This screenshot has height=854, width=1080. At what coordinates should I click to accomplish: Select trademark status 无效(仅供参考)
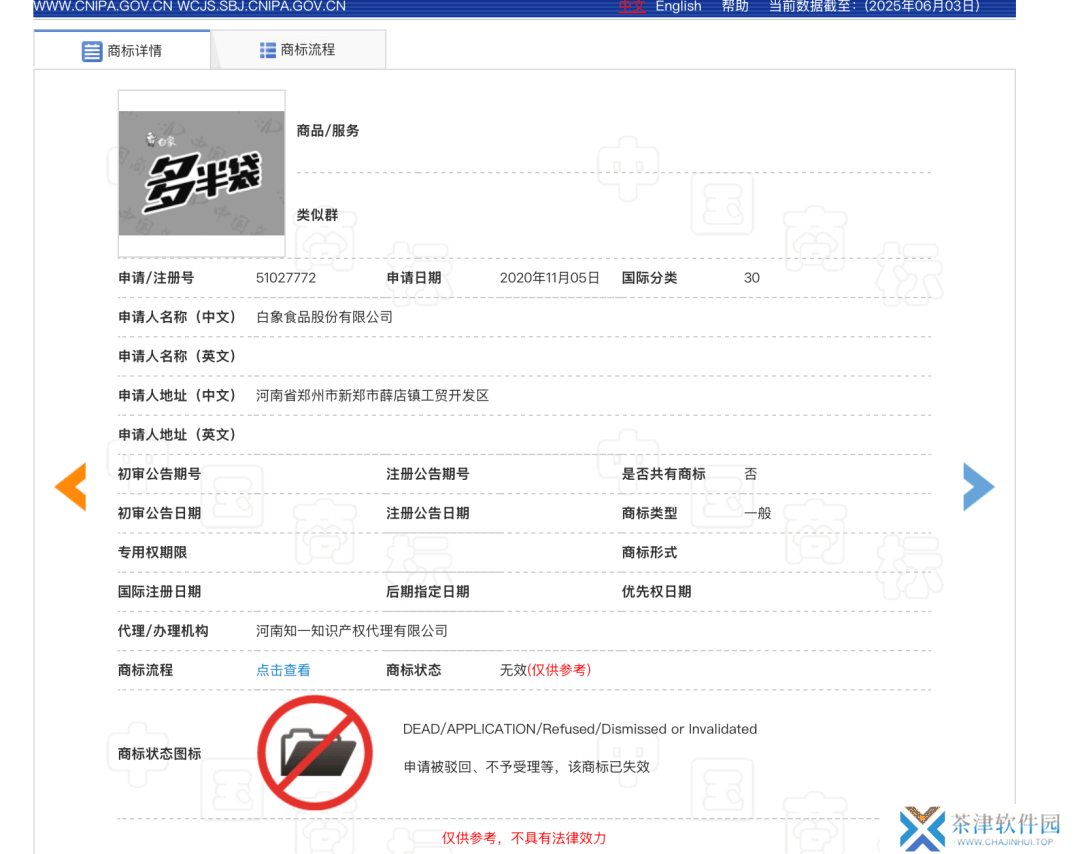(546, 670)
